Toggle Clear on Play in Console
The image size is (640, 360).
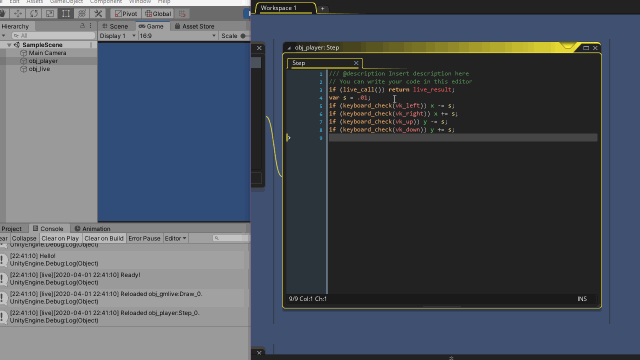(x=60, y=238)
